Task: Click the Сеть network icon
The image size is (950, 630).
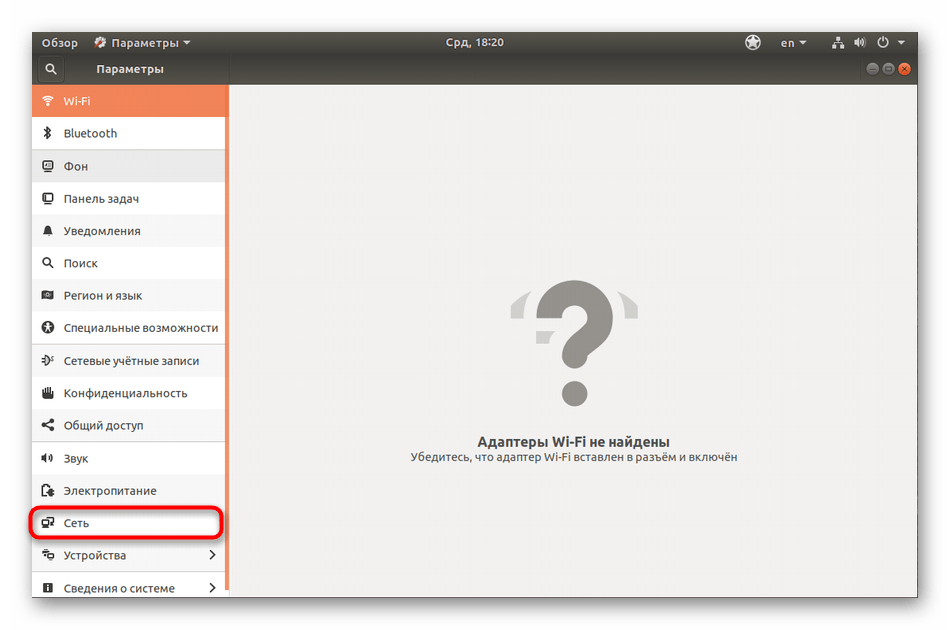Action: pos(48,522)
